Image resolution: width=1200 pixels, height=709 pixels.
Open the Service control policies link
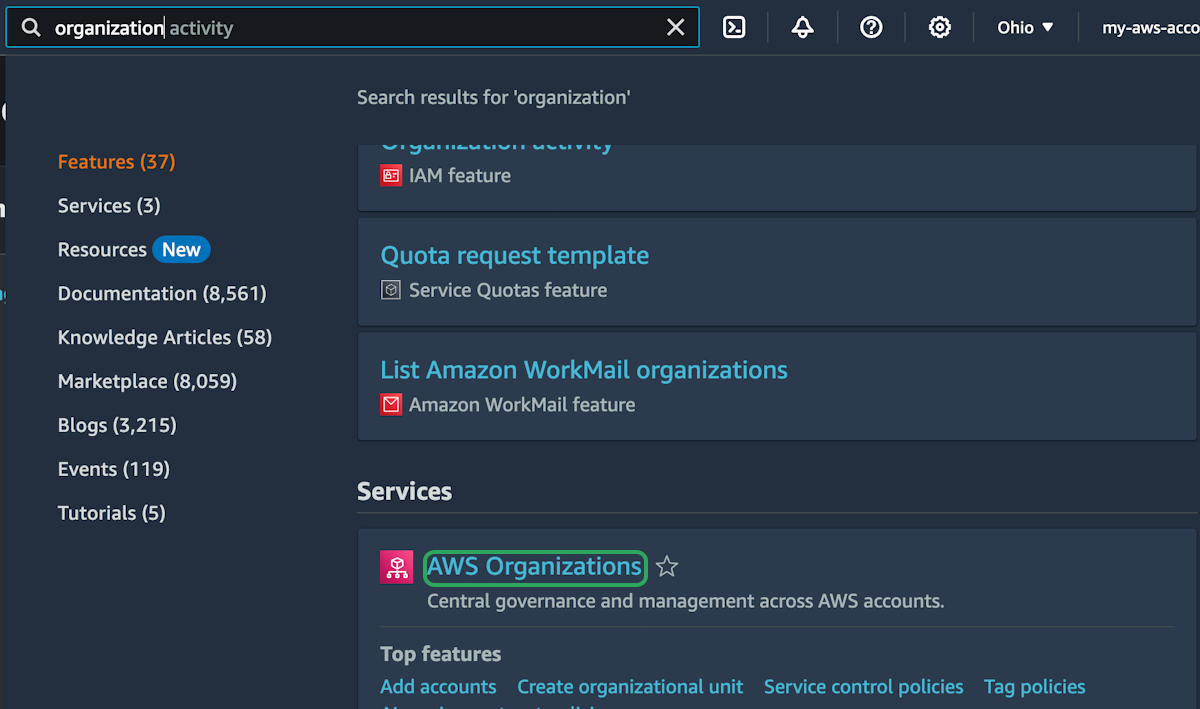(864, 687)
